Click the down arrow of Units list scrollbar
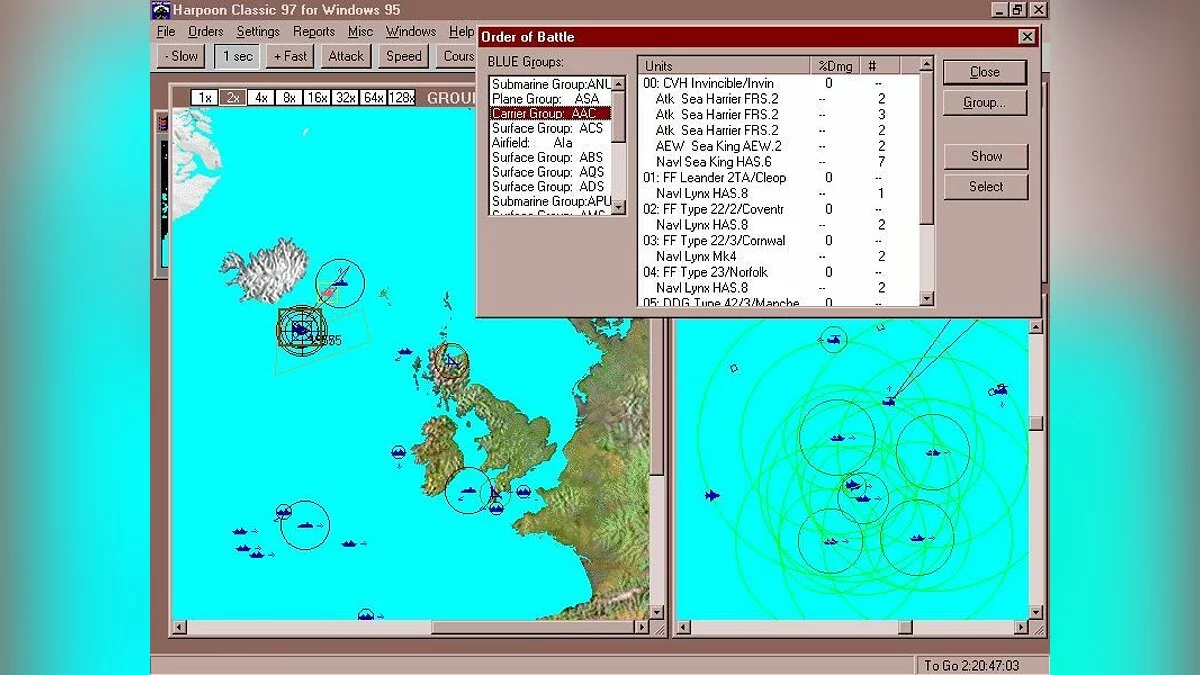The image size is (1200, 675). click(x=926, y=298)
